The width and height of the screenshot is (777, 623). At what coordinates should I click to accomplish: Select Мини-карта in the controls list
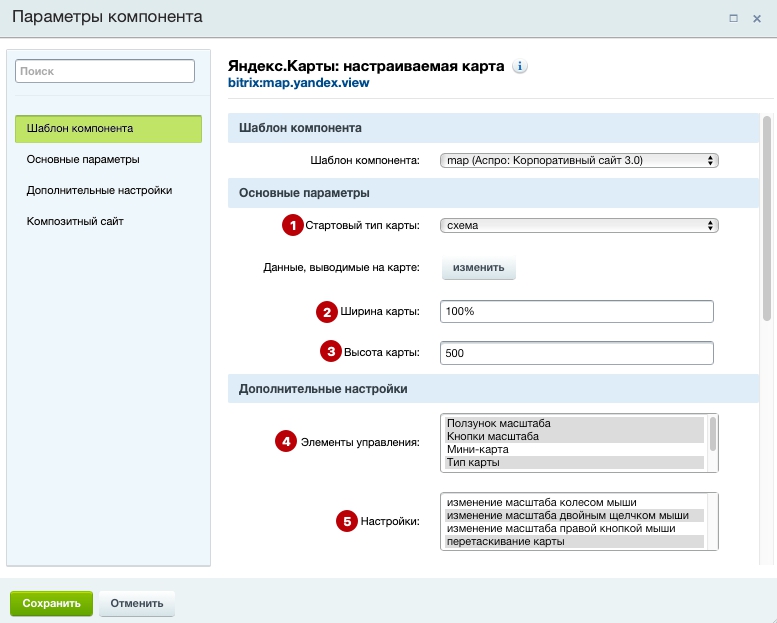[575, 450]
